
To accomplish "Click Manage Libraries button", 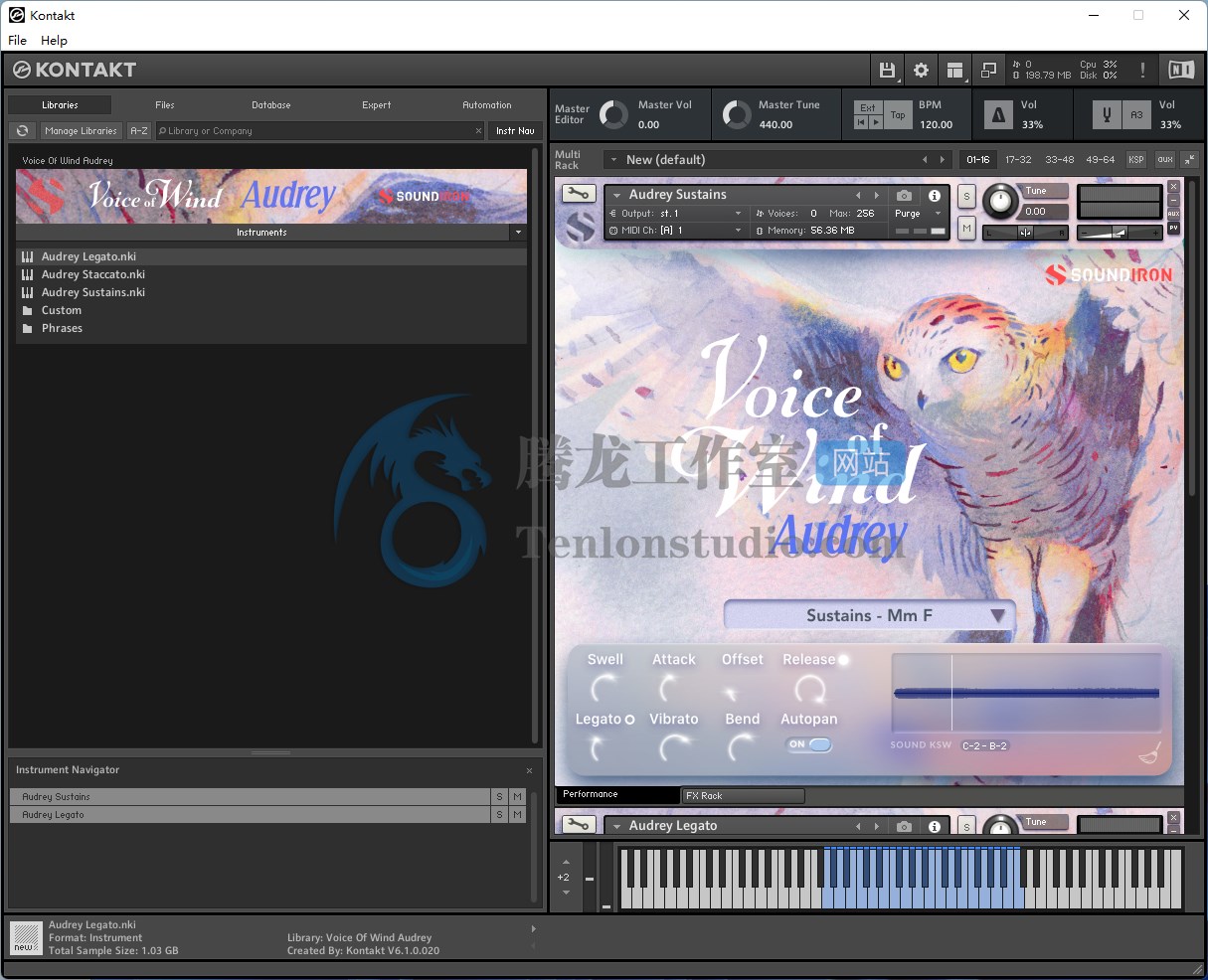I will (81, 130).
